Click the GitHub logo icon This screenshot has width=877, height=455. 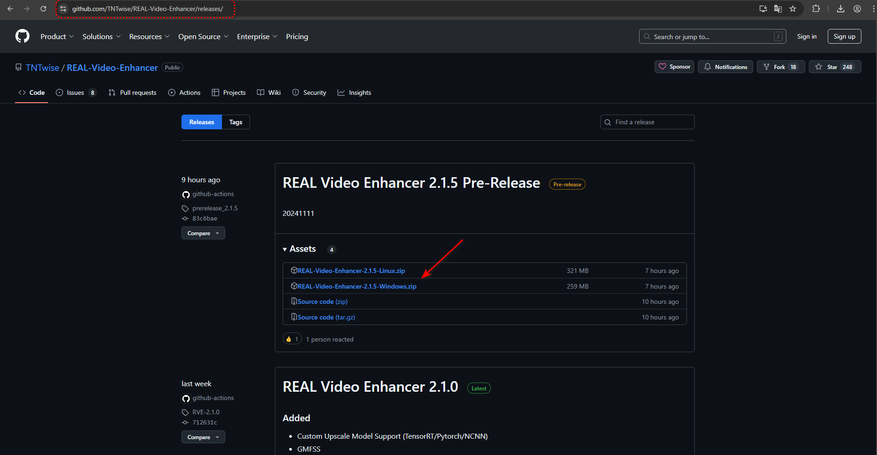[22, 36]
